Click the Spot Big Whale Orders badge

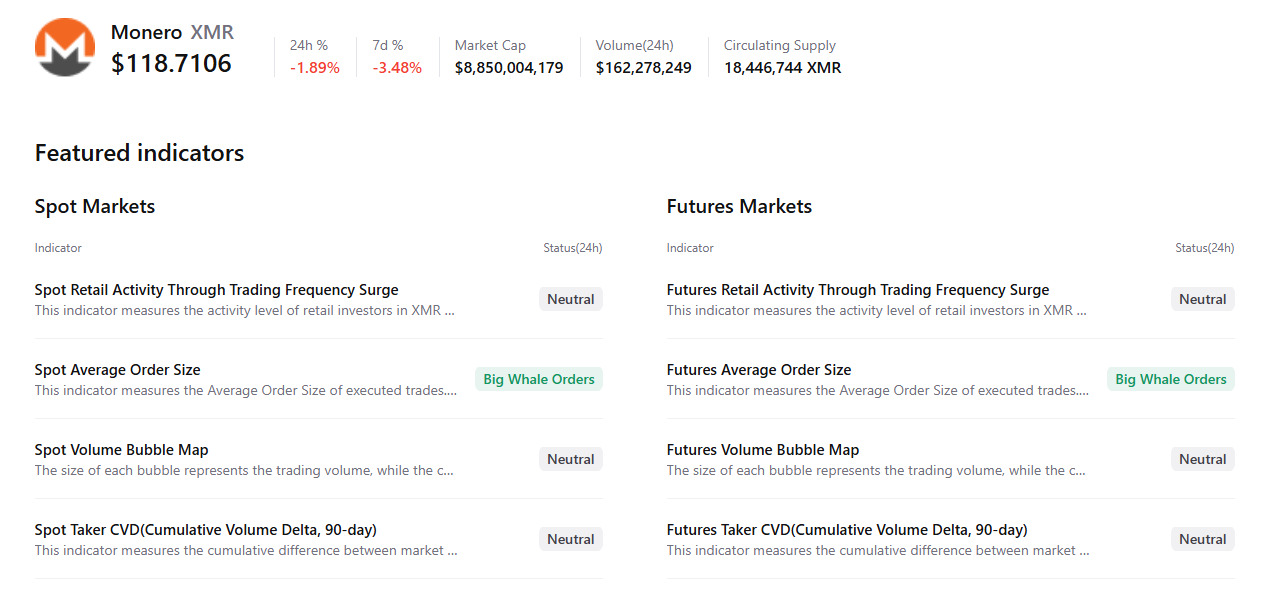[539, 379]
